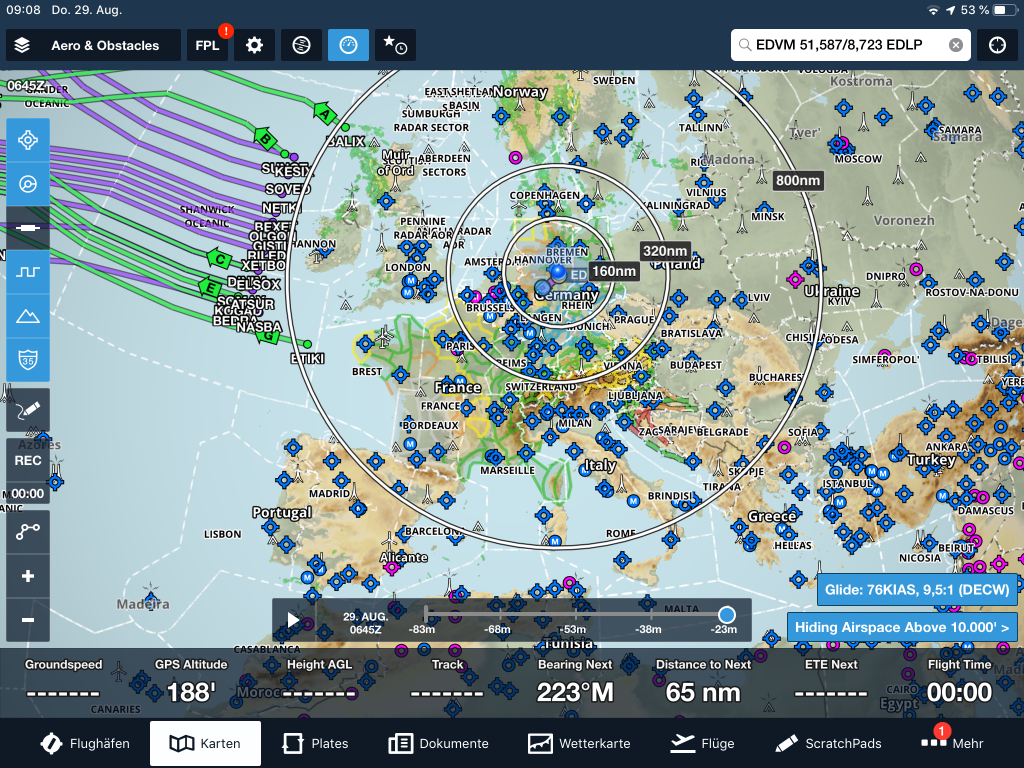Toggle the profile view step icon
This screenshot has width=1024, height=768.
tap(28, 272)
